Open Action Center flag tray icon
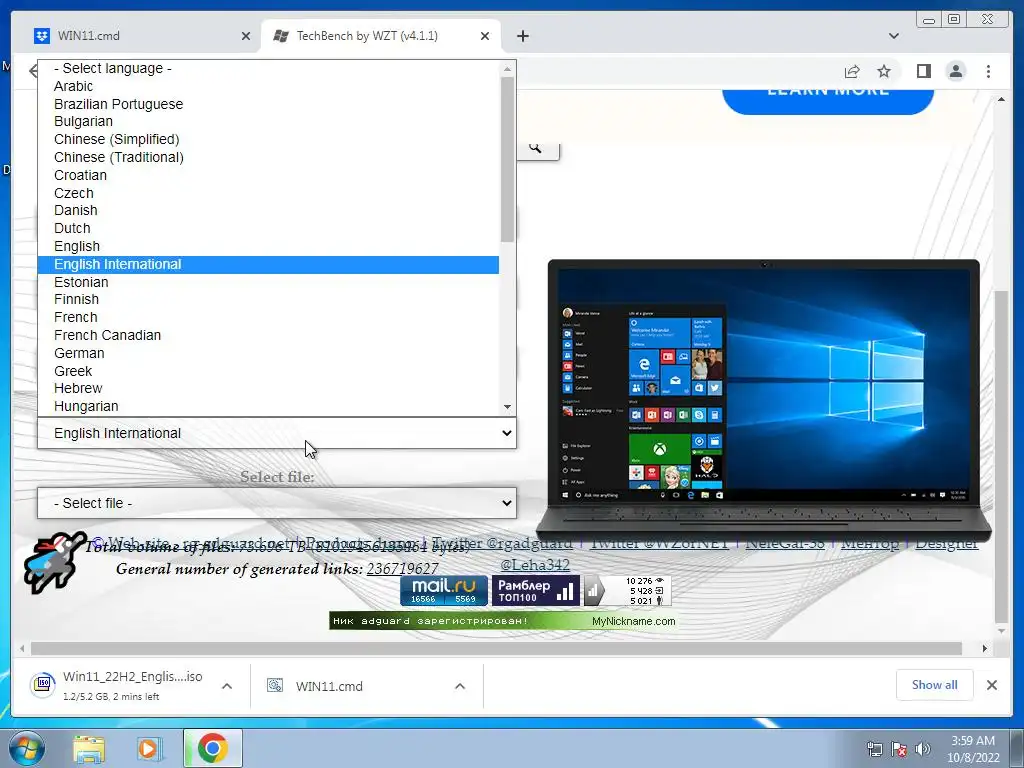 point(899,749)
